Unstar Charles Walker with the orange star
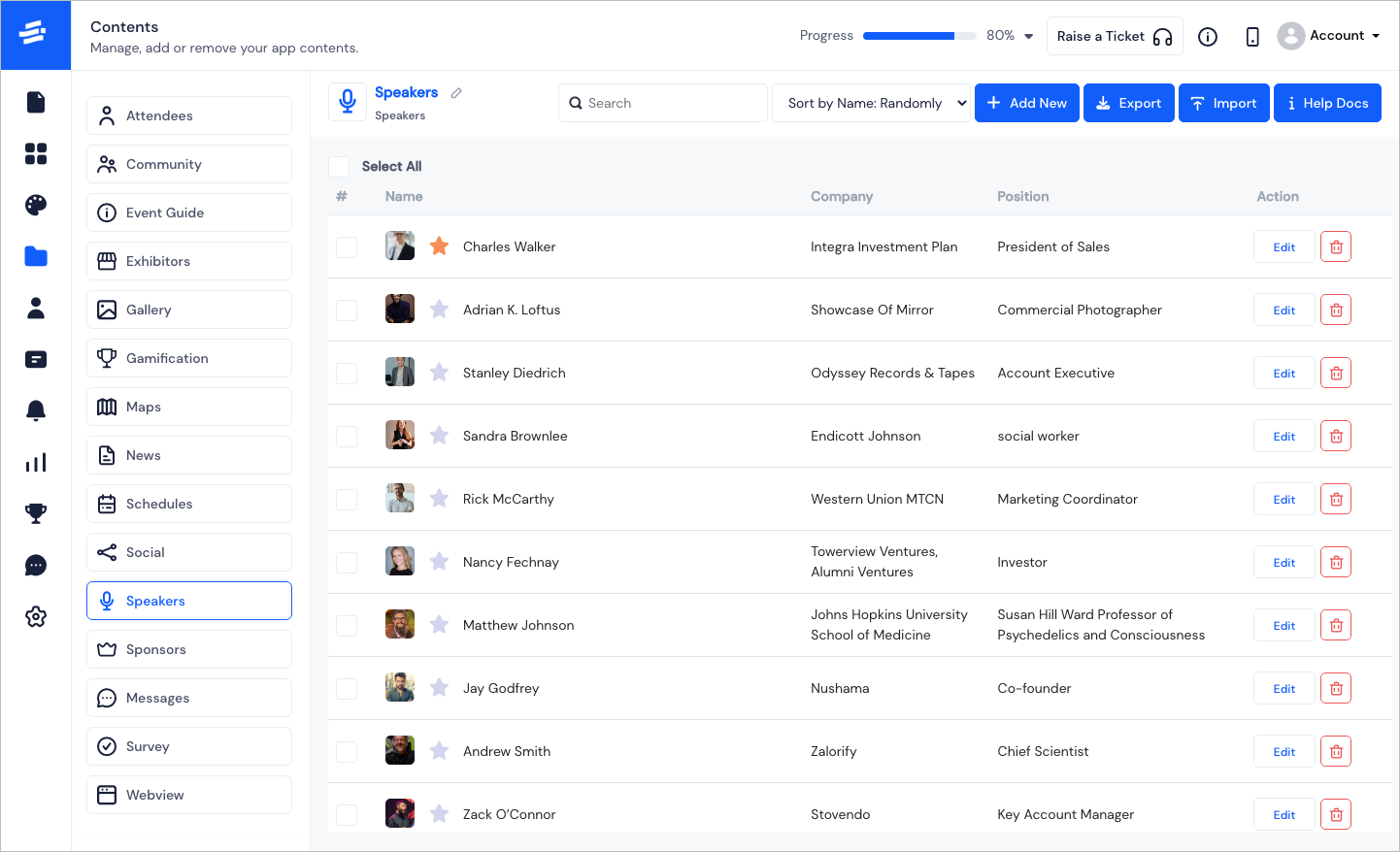 coord(439,246)
